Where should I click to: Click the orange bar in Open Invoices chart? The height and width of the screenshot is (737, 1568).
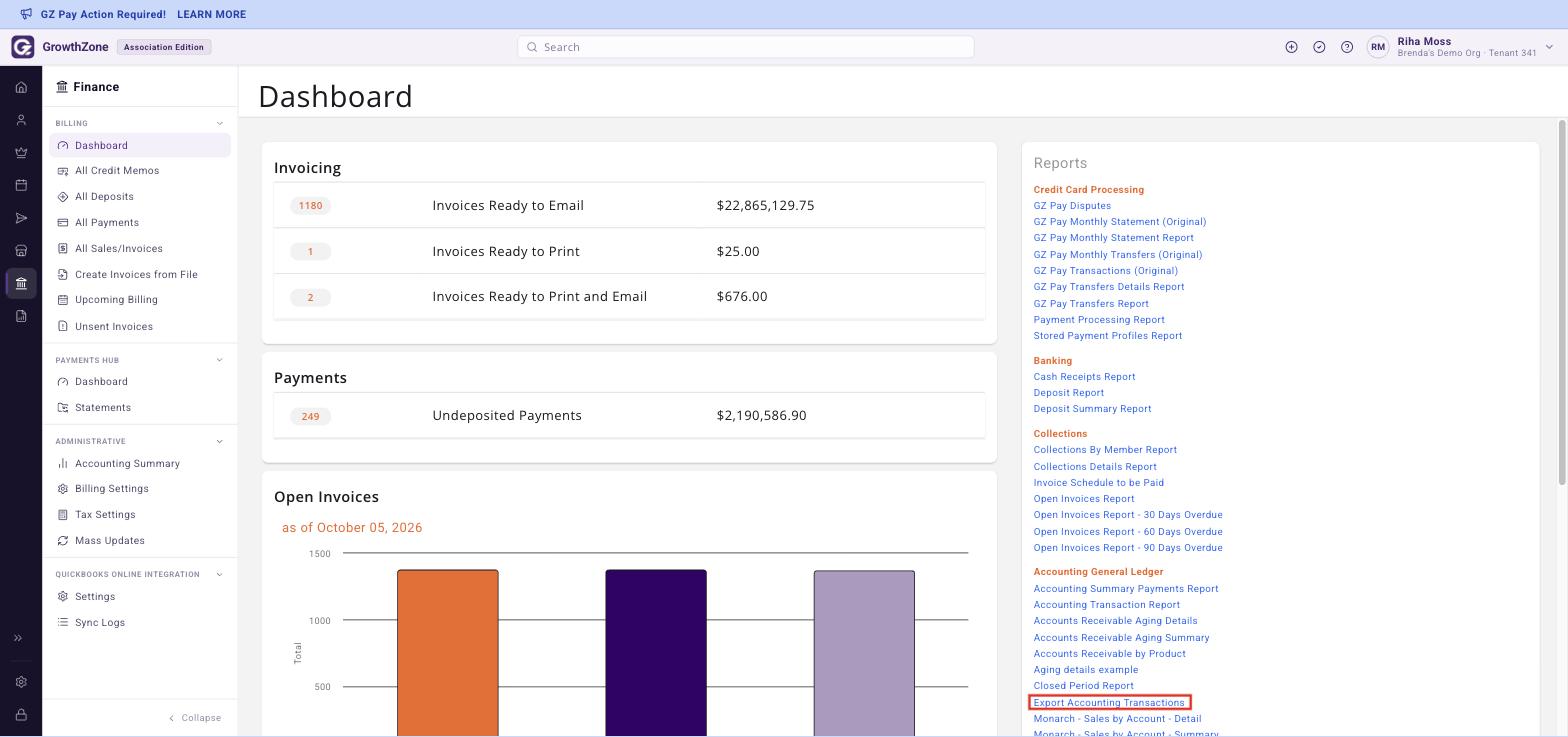[448, 653]
